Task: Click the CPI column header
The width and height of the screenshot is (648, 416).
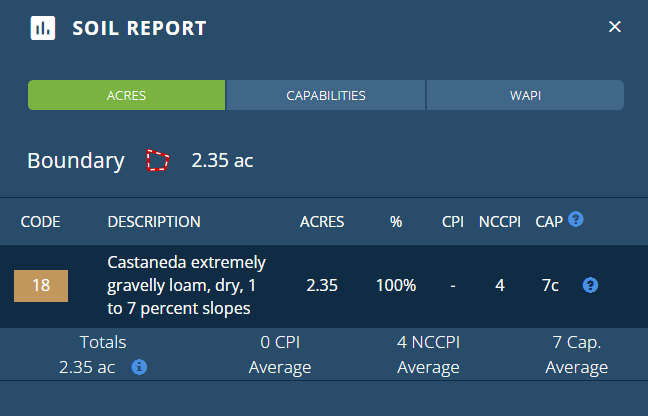Action: (453, 222)
